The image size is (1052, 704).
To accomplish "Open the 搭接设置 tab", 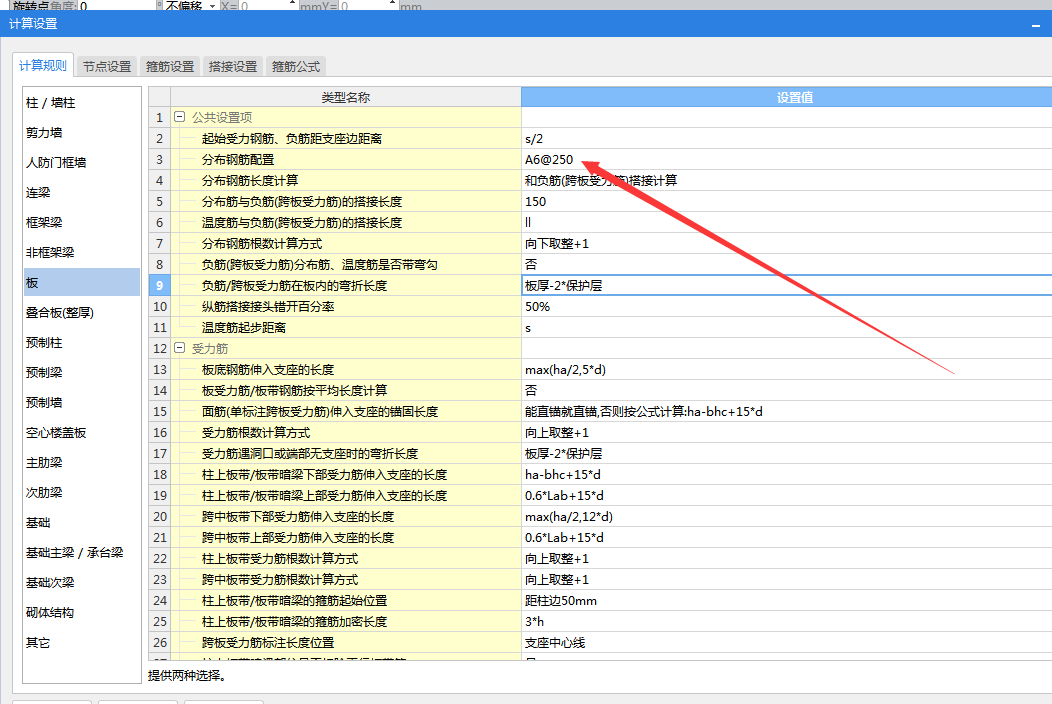I will click(233, 66).
